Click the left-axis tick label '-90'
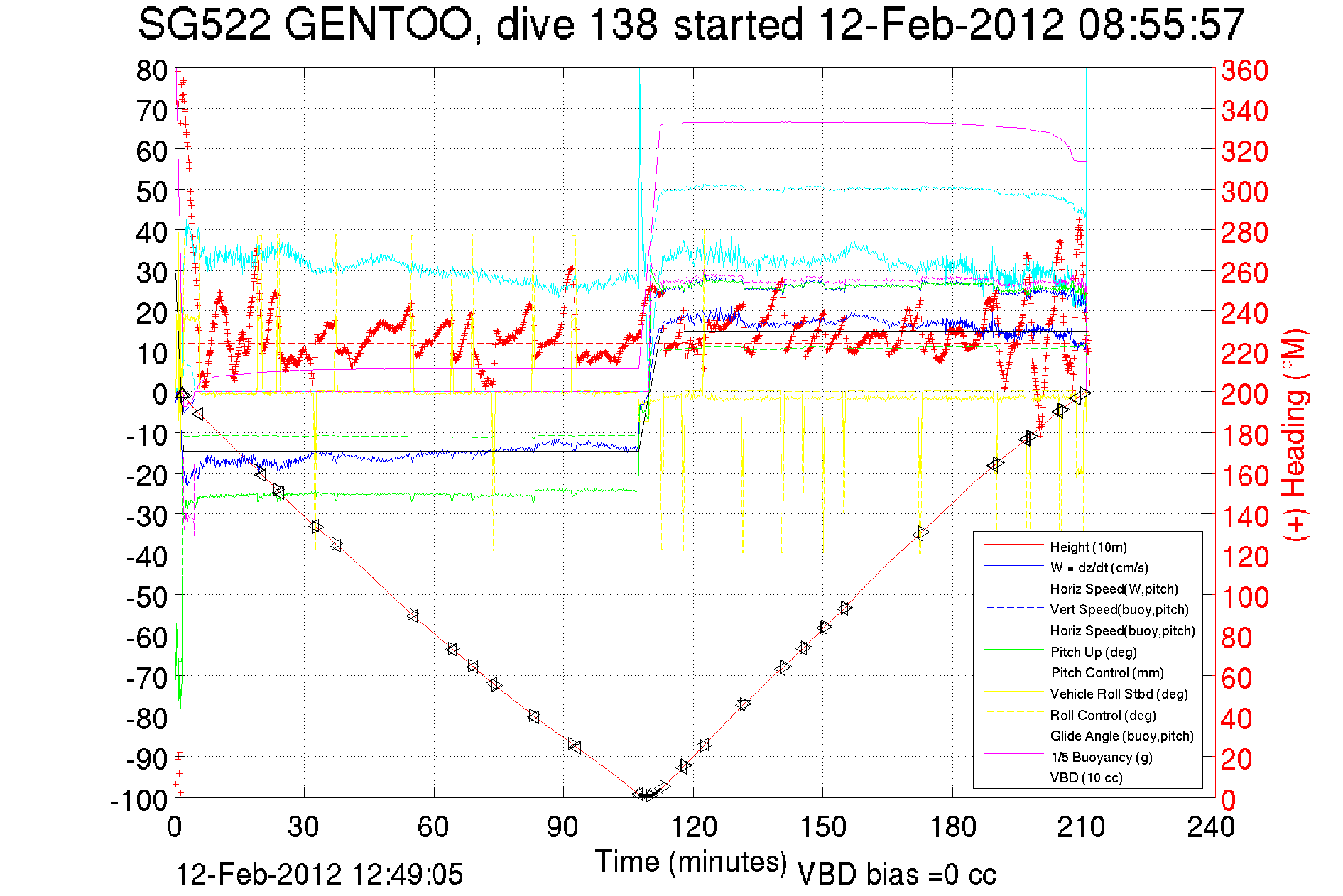This screenshot has height=896, width=1343. point(146,759)
